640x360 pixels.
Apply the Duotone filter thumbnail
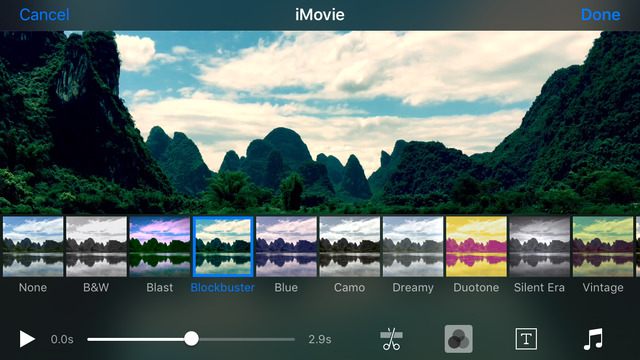476,247
